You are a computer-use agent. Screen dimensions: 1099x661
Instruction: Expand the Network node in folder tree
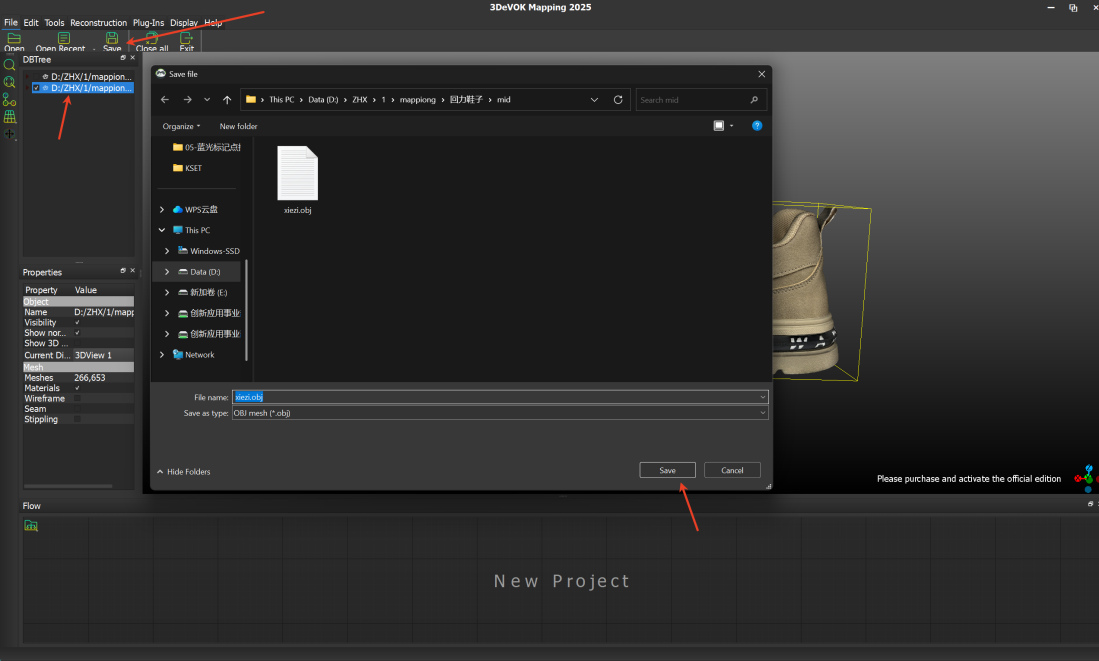pyautogui.click(x=162, y=355)
